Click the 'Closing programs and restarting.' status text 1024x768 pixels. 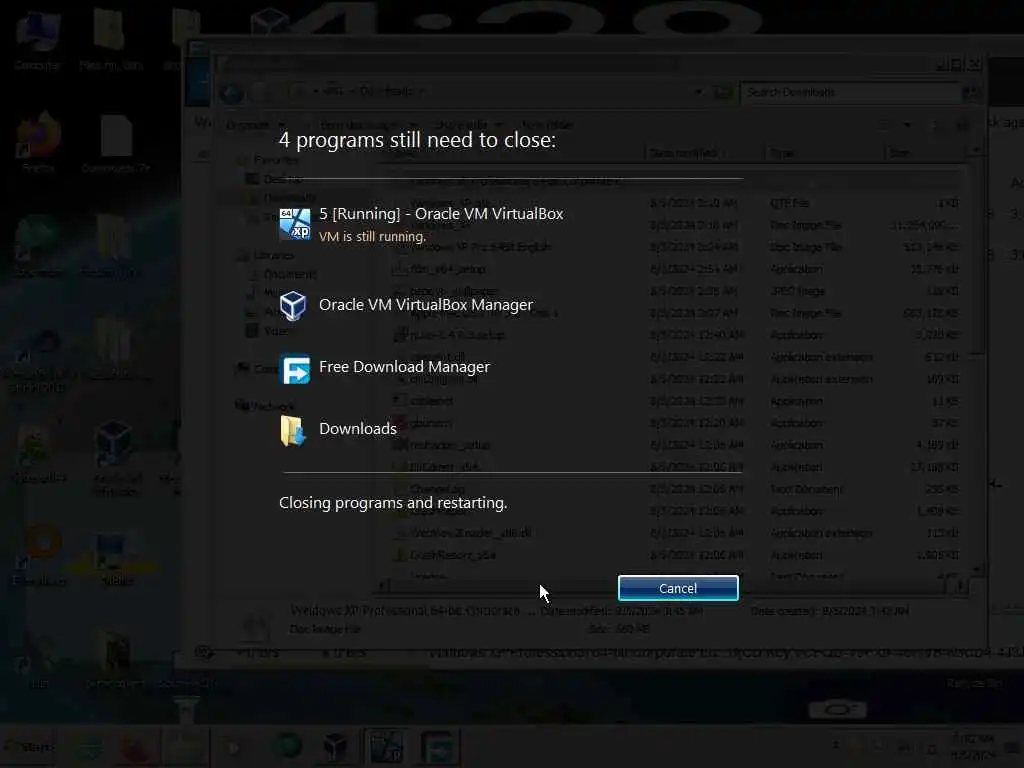(393, 503)
